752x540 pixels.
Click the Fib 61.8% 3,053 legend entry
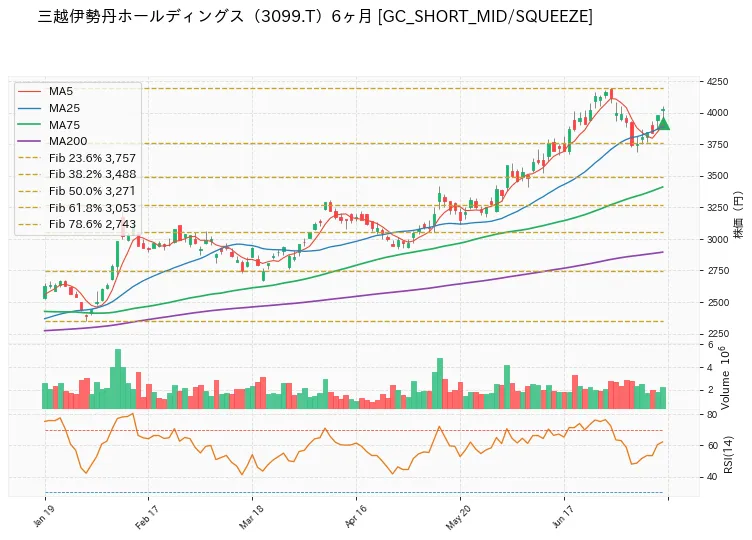77,208
